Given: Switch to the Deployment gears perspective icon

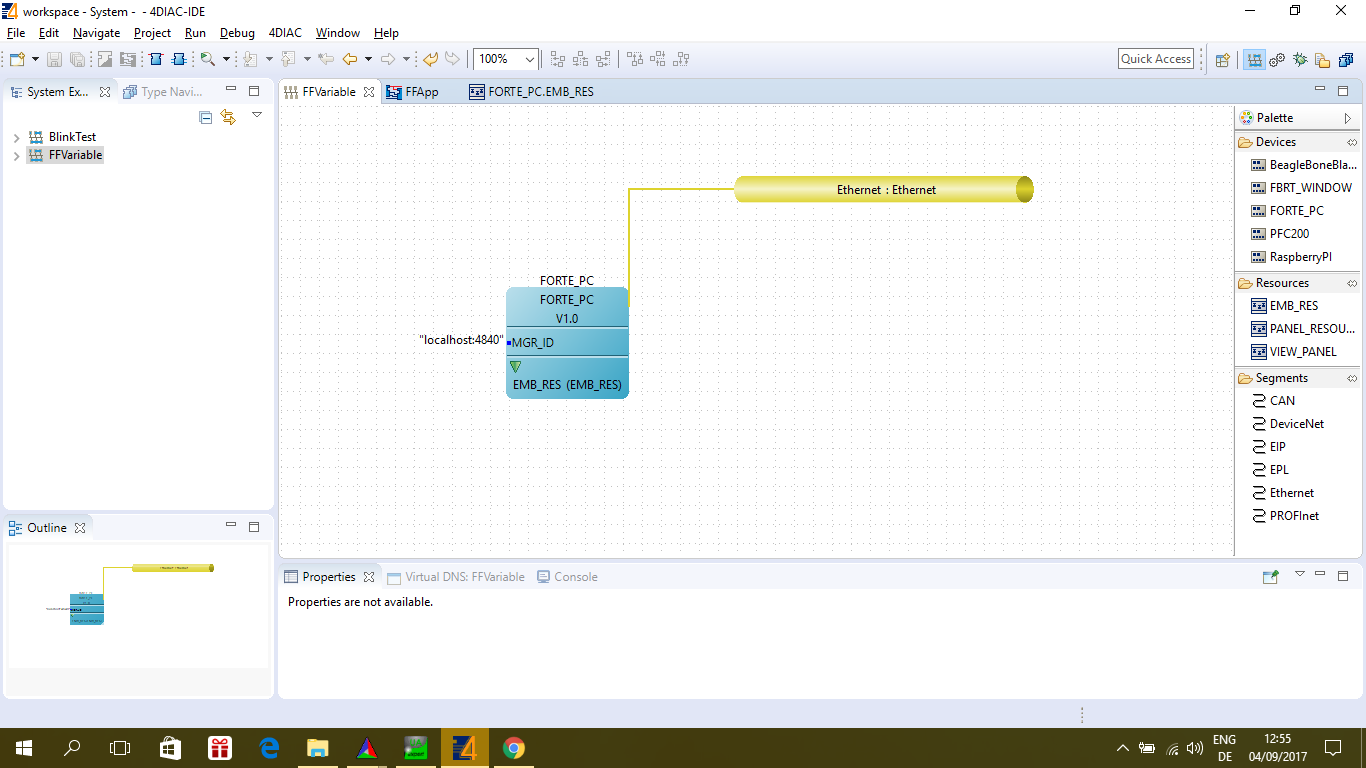Looking at the screenshot, I should 1277,59.
